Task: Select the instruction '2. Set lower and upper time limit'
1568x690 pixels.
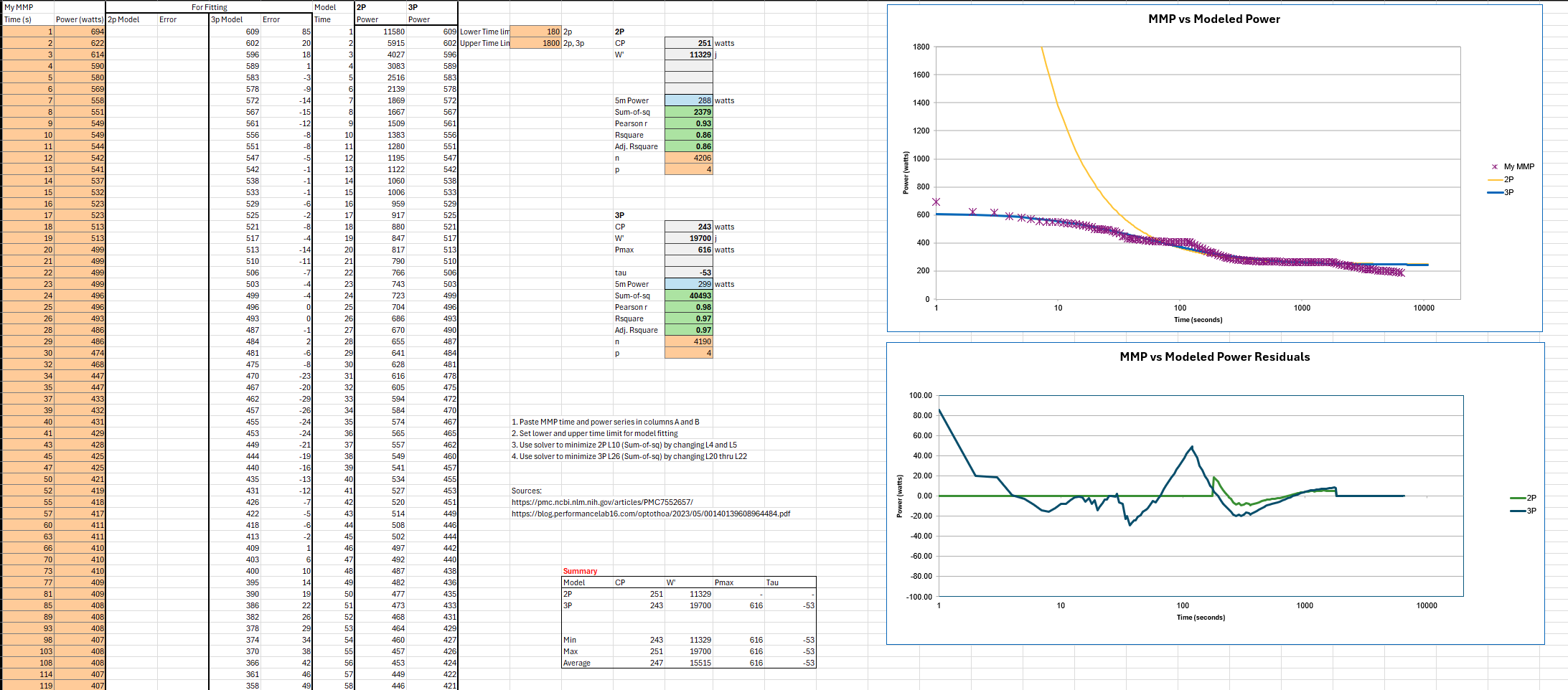Action: [594, 433]
